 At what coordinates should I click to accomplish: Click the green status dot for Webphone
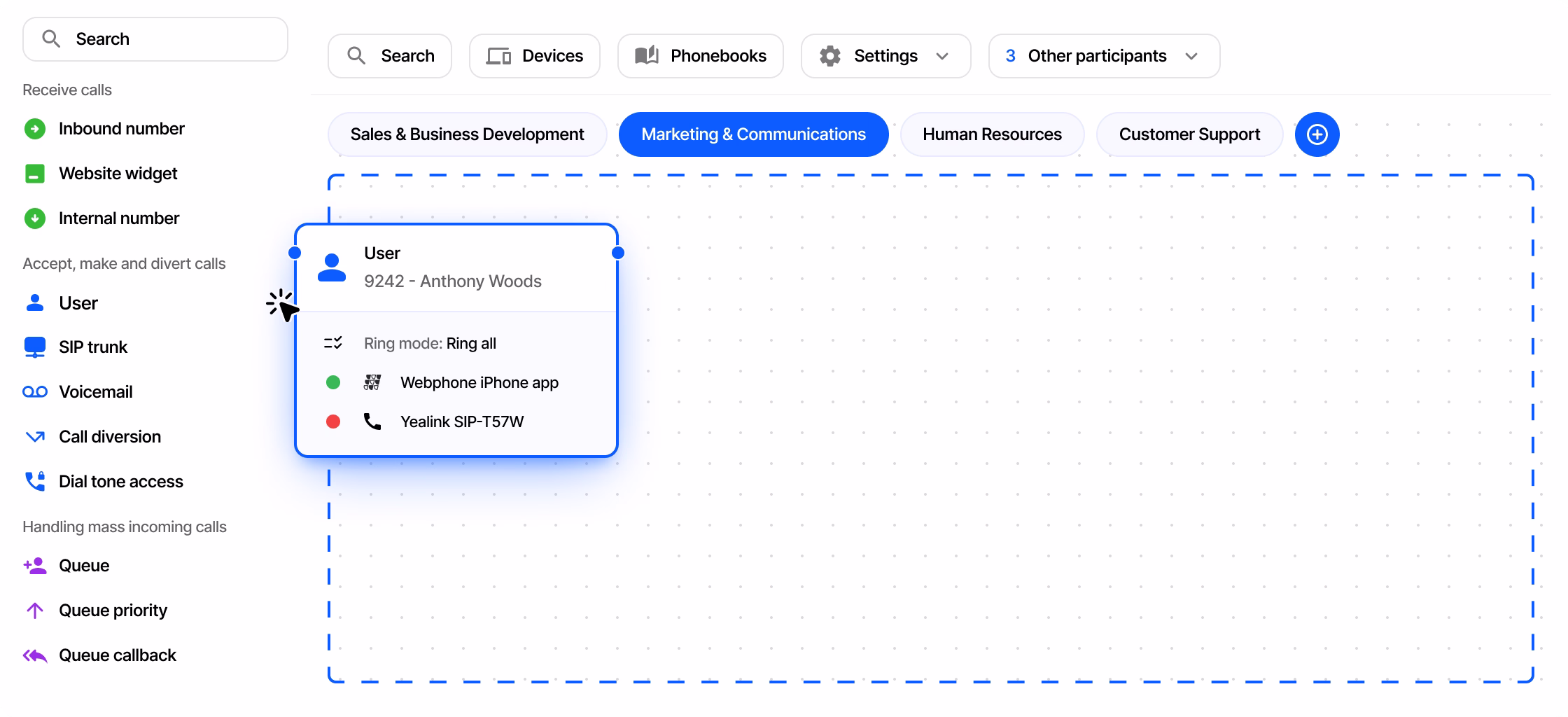coord(333,382)
